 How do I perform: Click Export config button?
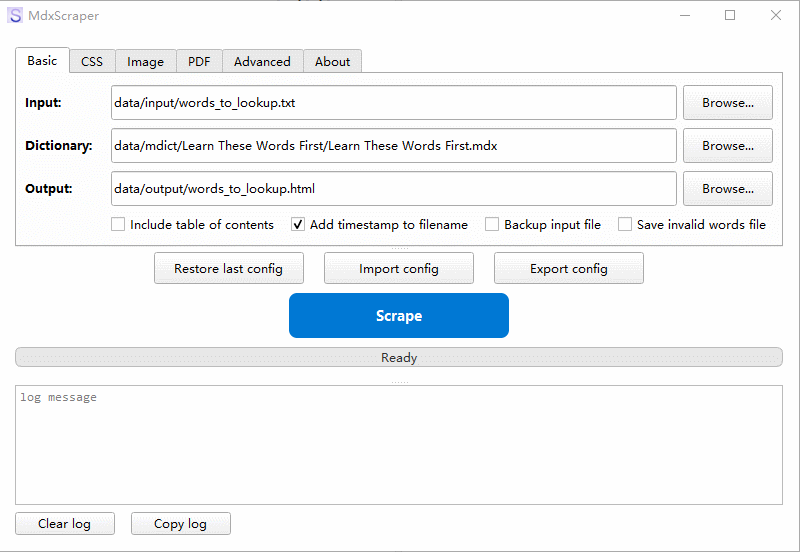click(568, 269)
